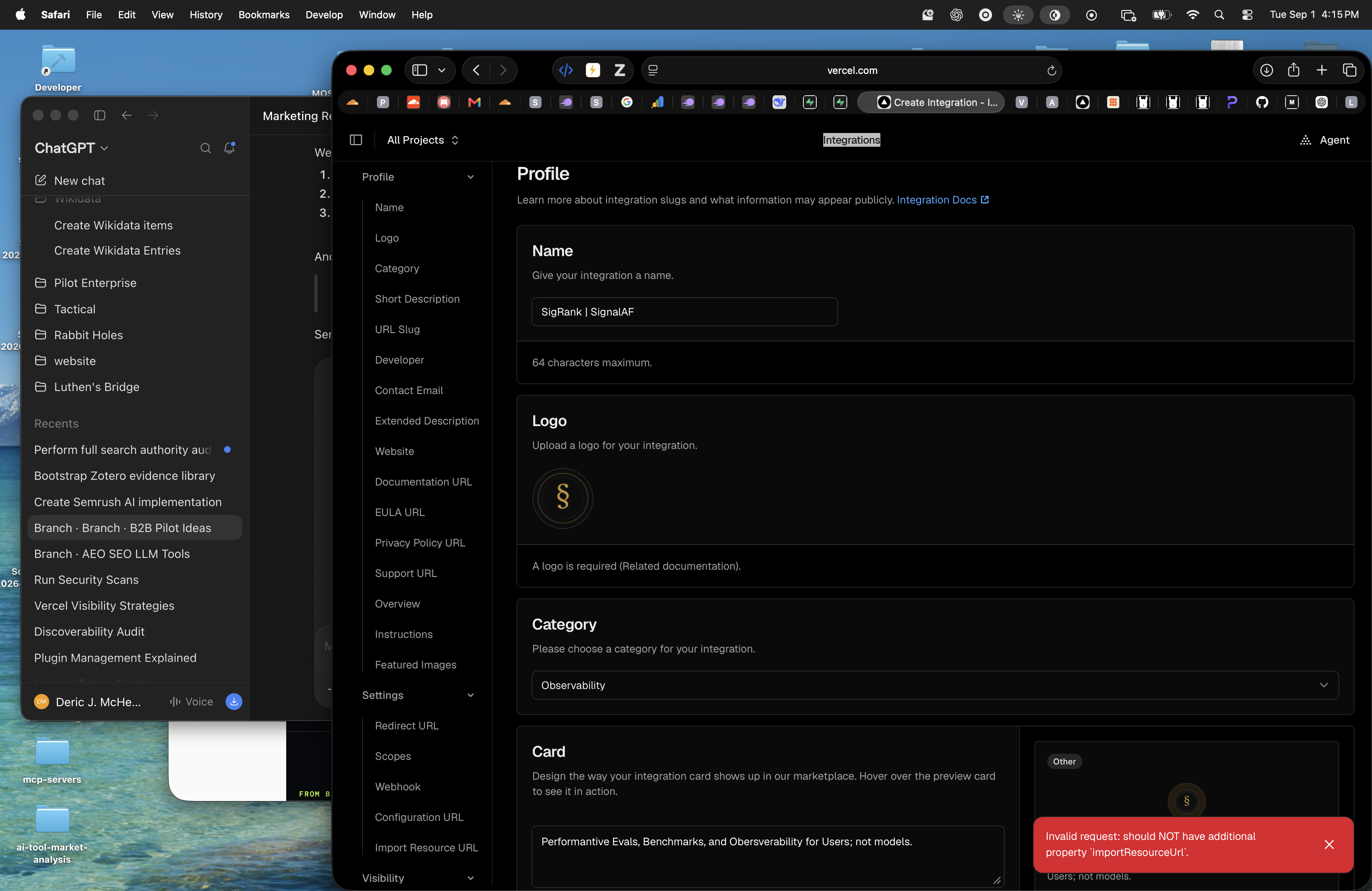Screen dimensions: 1372x891
Task: Go back in Safari history
Action: 476,70
